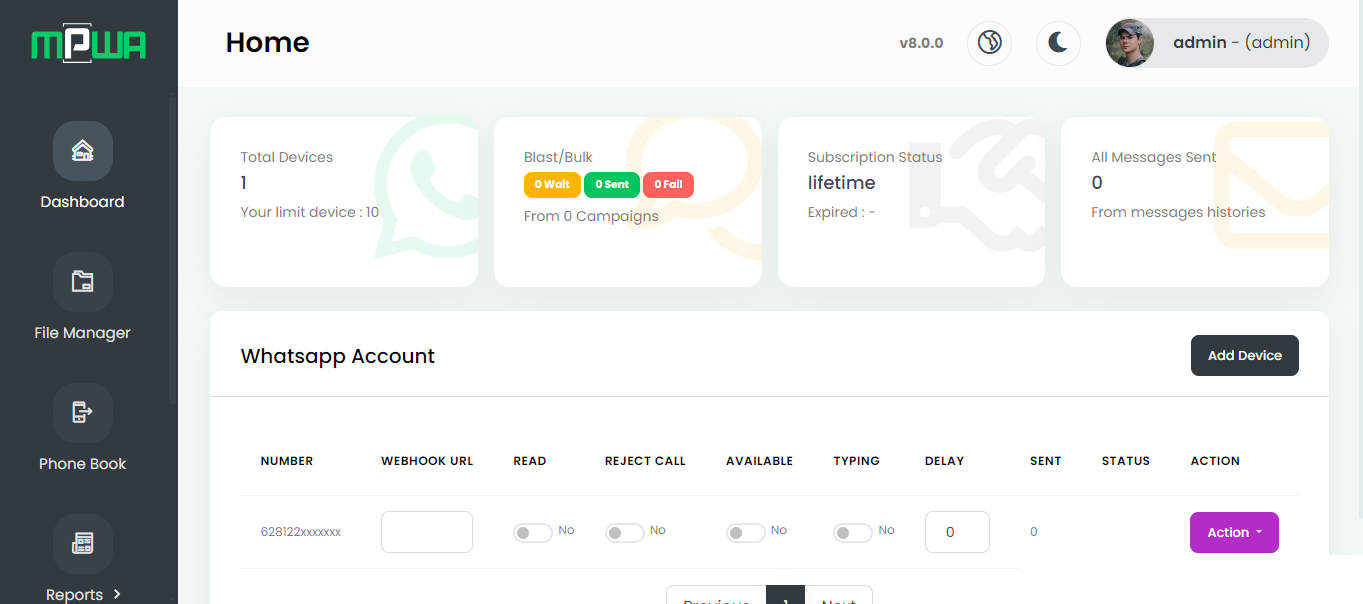Open File Manager folder icon
The width and height of the screenshot is (1363, 604).
82,282
